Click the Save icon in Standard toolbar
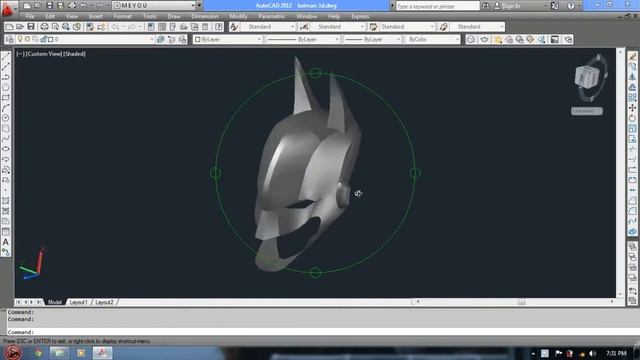This screenshot has width=640, height=360. point(31,27)
